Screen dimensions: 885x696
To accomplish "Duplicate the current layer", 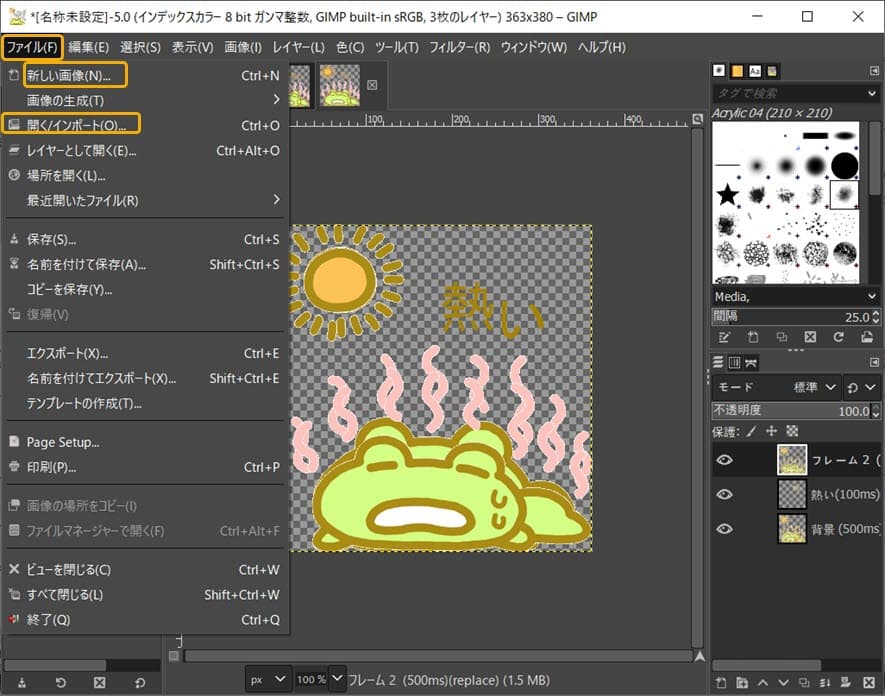I will (x=806, y=684).
